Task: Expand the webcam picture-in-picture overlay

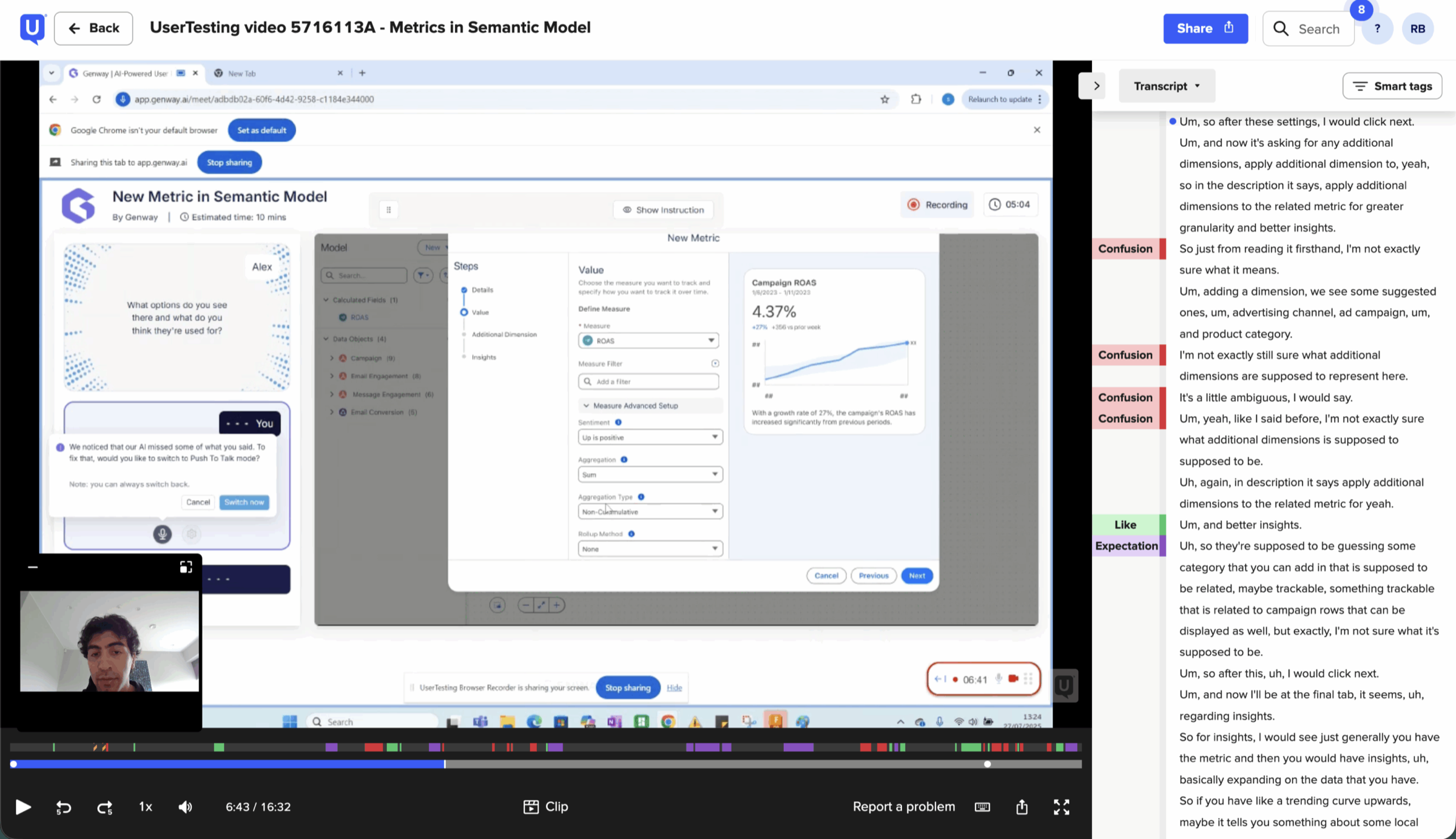Action: 186,567
